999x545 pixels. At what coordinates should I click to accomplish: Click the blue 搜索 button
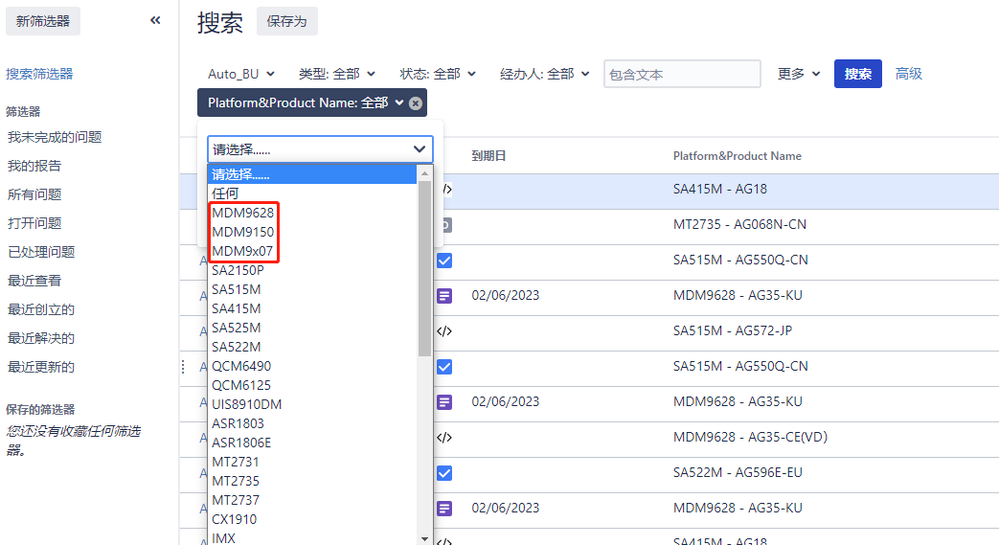click(x=858, y=74)
